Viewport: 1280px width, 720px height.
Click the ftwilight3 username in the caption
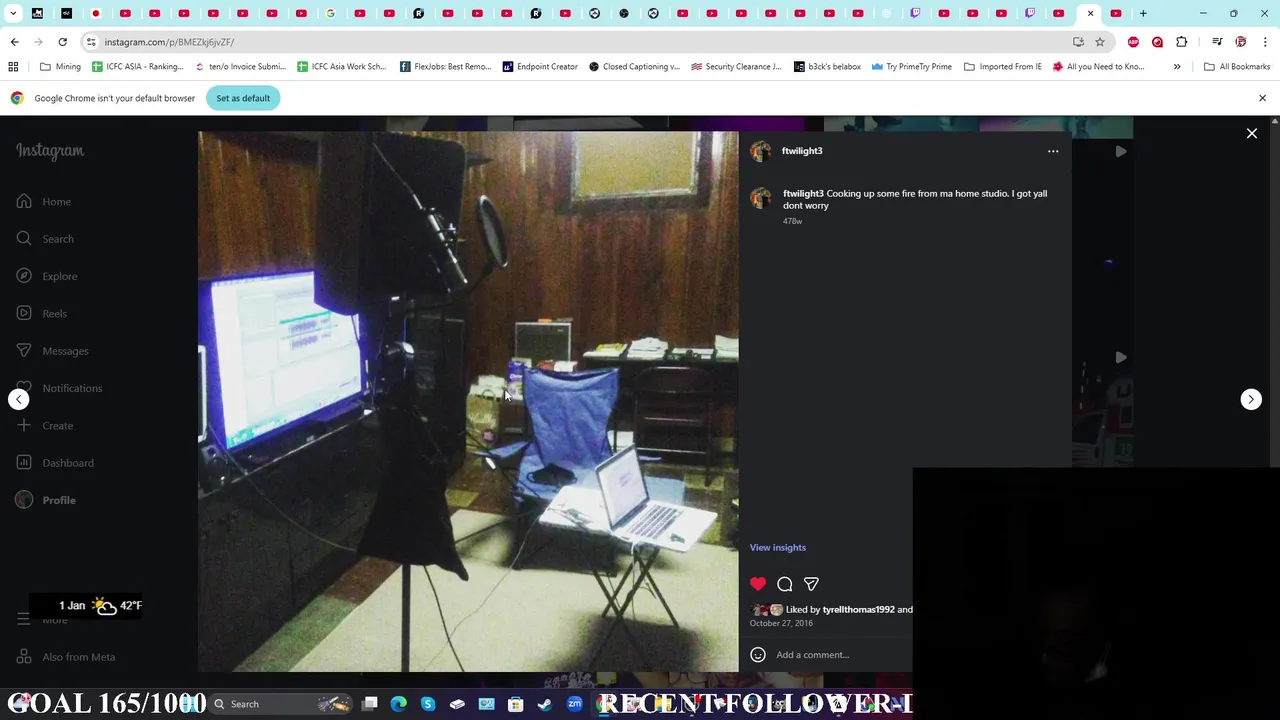(x=803, y=193)
